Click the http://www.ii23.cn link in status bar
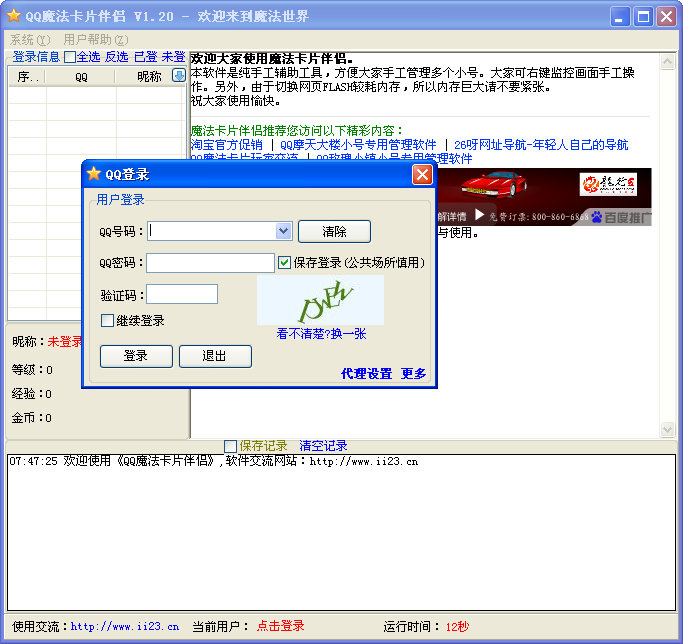This screenshot has width=683, height=644. 125,627
